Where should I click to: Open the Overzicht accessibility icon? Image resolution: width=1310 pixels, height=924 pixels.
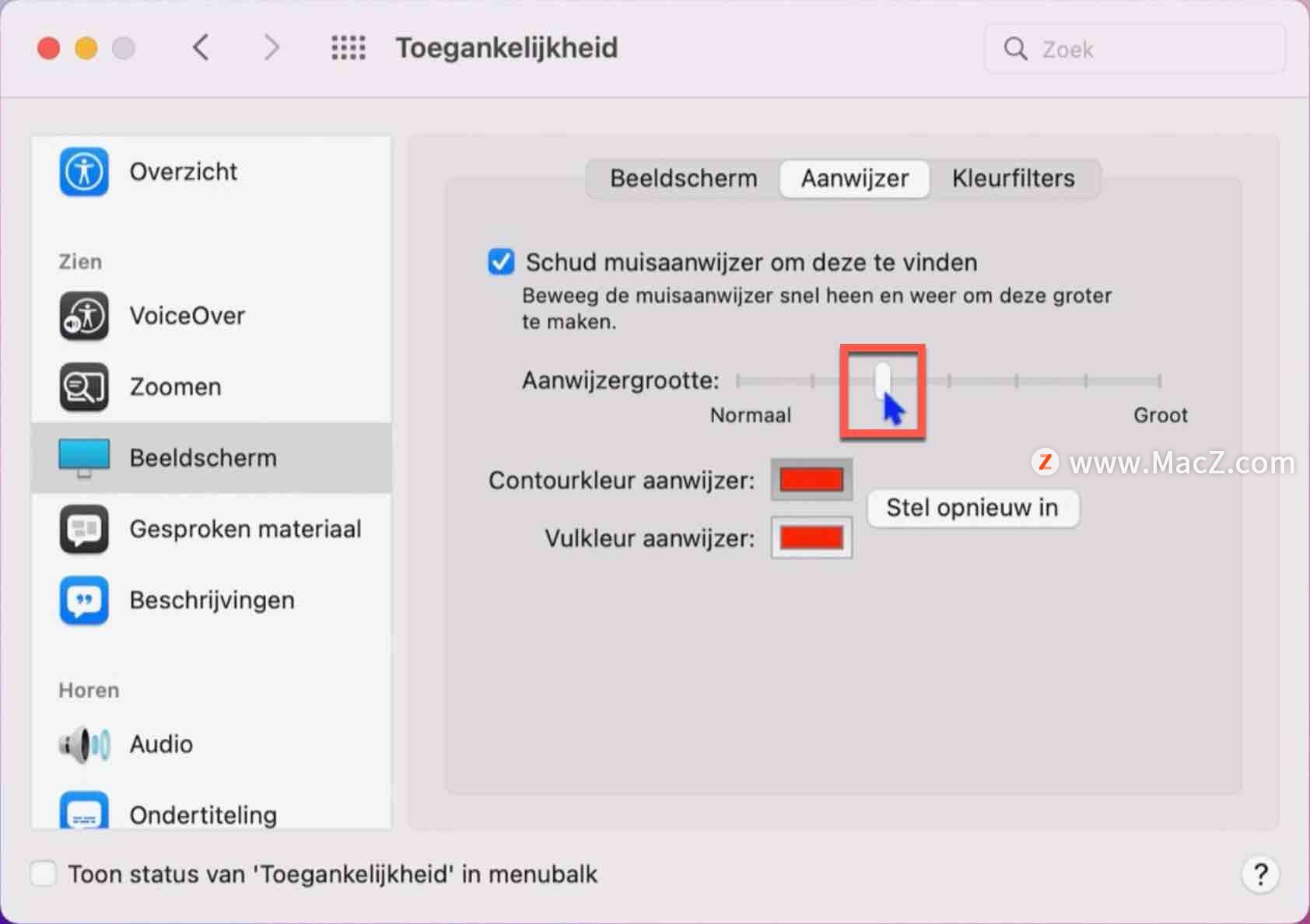coord(84,171)
